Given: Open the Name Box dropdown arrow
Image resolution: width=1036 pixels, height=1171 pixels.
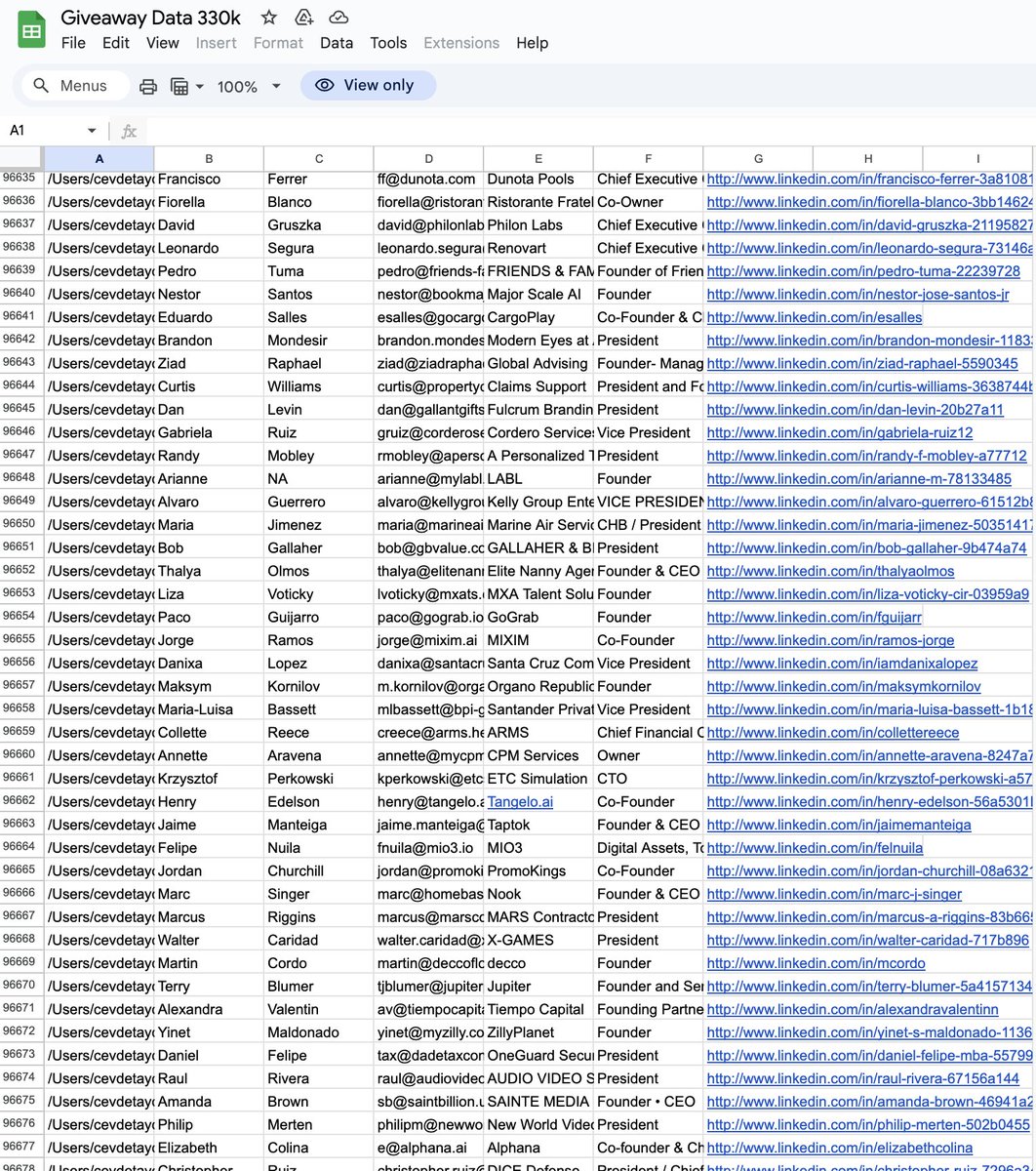Looking at the screenshot, I should point(92,130).
